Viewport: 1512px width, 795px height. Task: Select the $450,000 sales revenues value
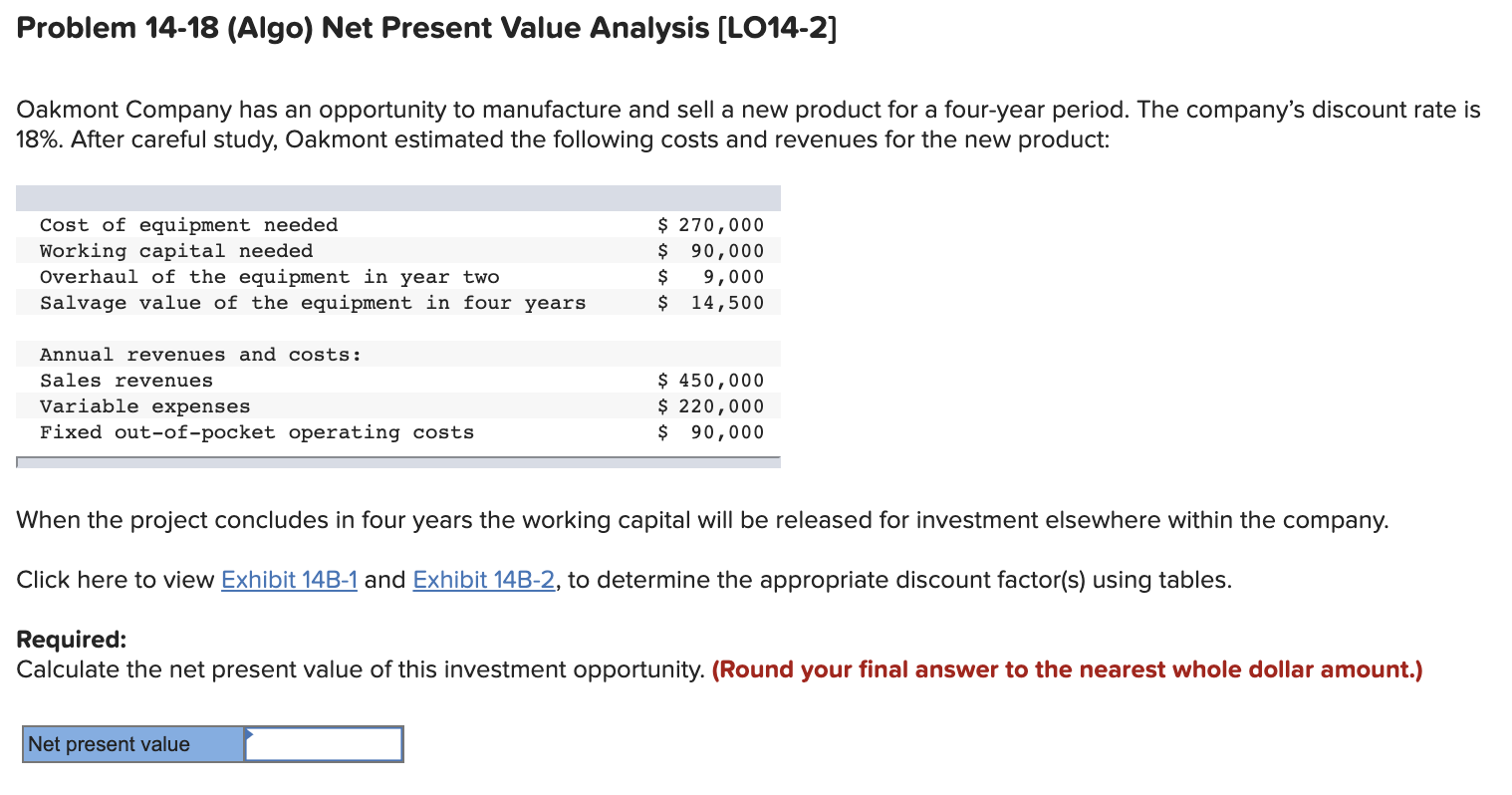click(x=711, y=380)
